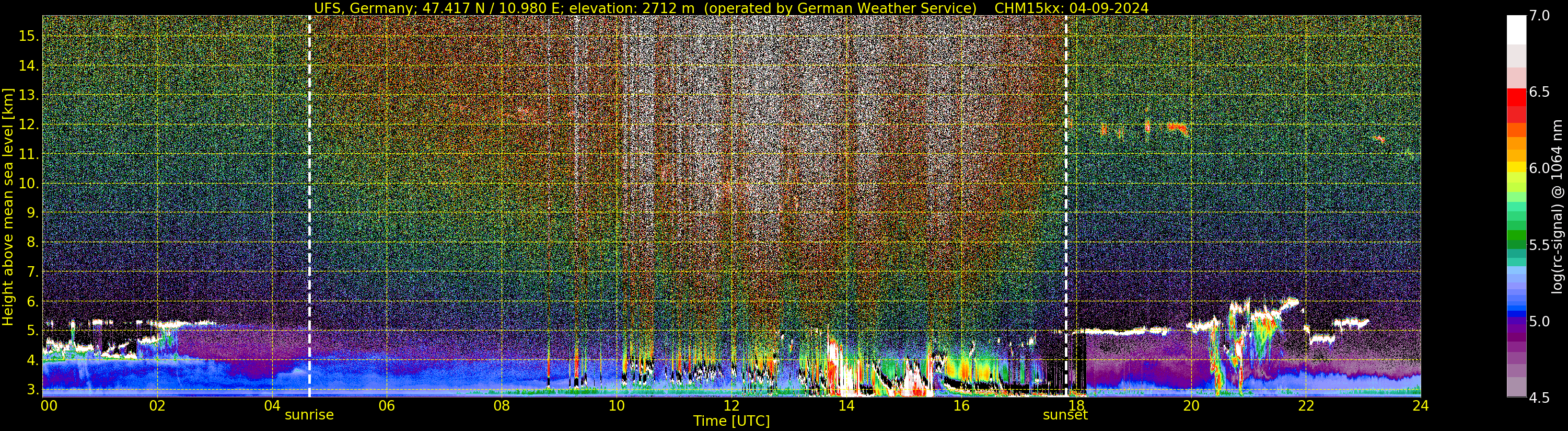Click the '22' time axis tick label
Viewport: 1568px width, 431px height.
tap(1306, 406)
